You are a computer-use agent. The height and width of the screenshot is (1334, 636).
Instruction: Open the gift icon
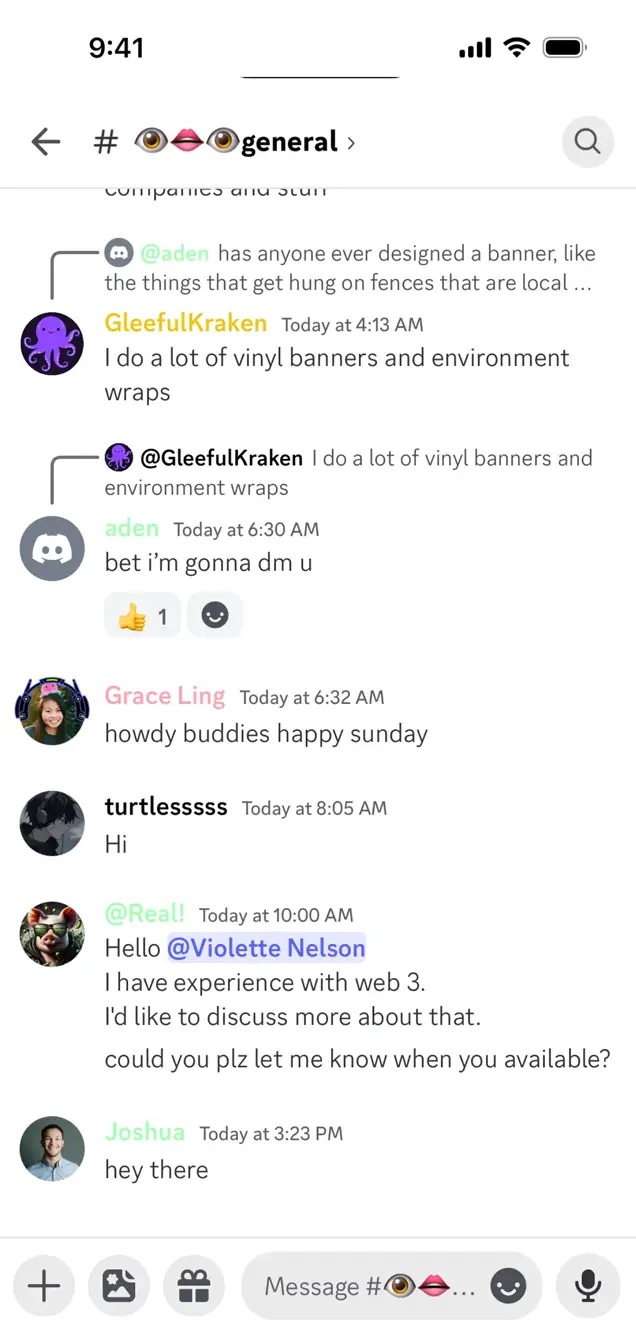pos(194,1286)
